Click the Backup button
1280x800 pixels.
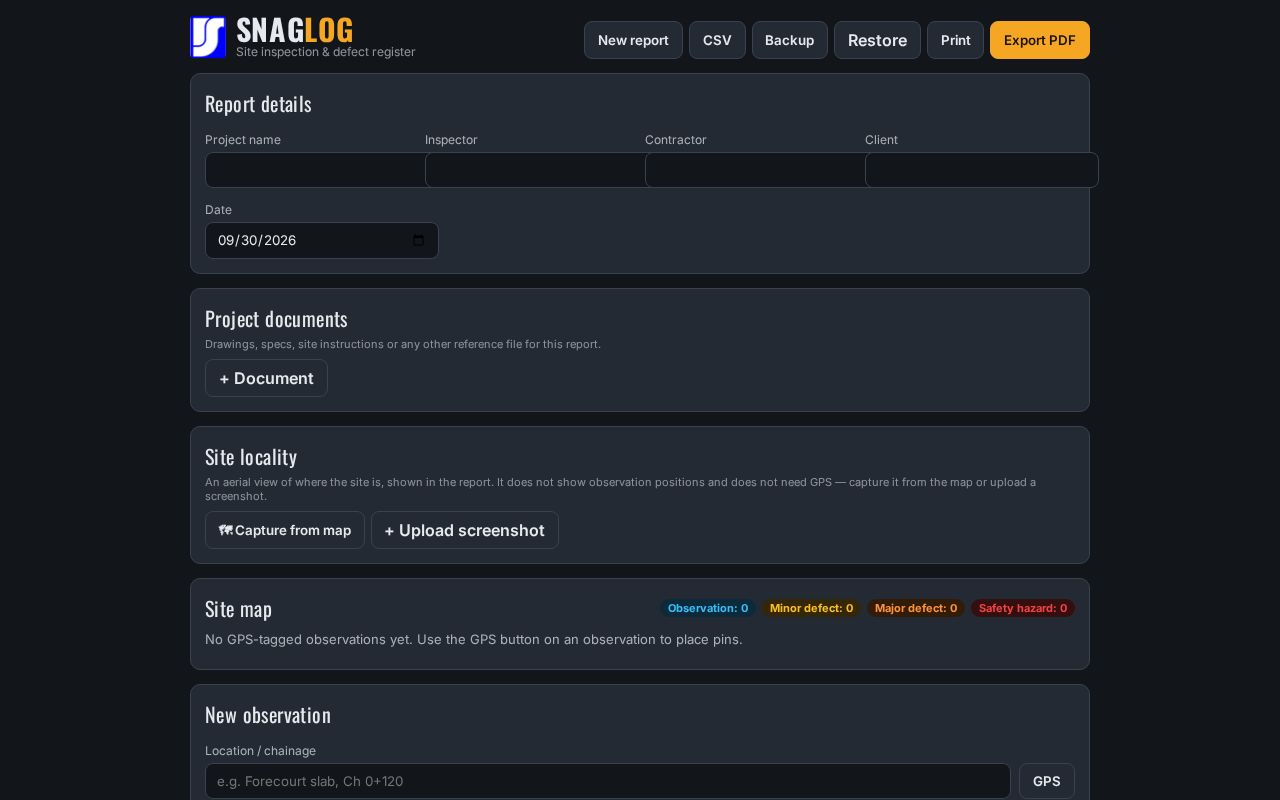pos(789,40)
